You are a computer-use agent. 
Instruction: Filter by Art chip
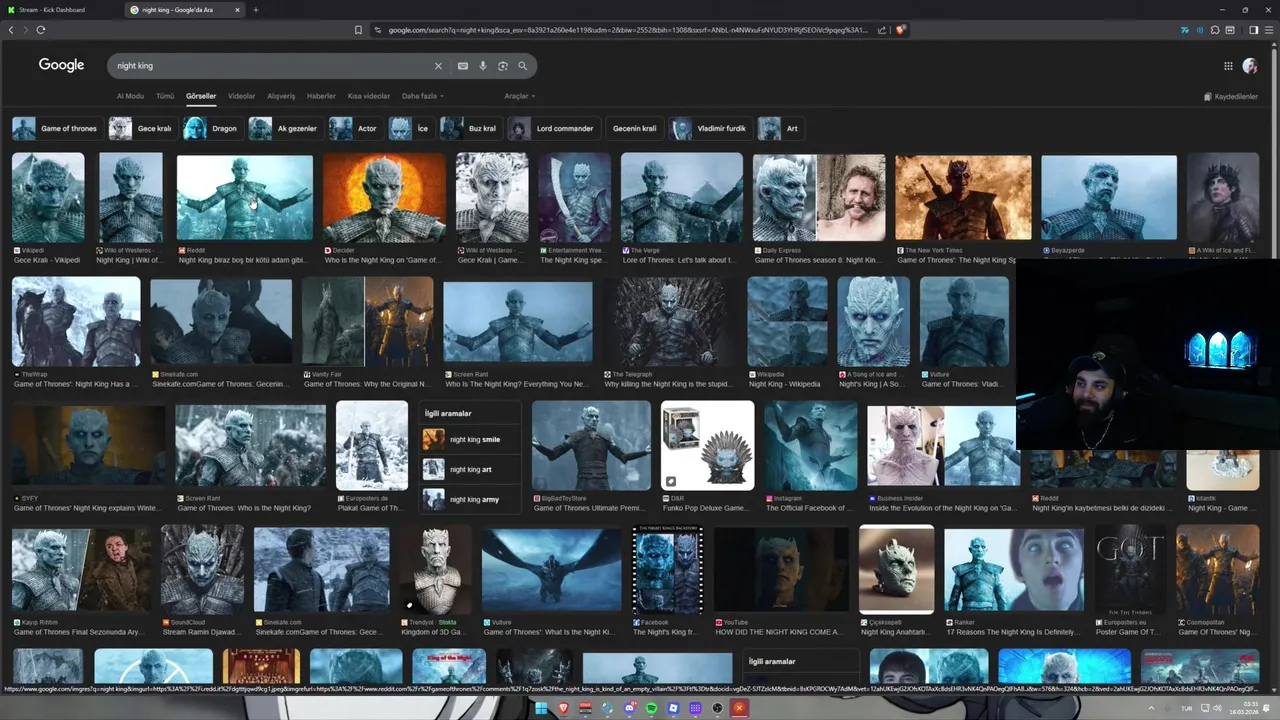click(781, 128)
